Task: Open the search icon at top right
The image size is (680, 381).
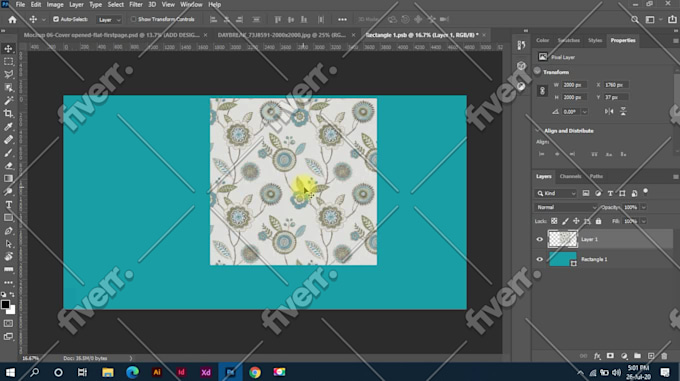Action: [634, 20]
